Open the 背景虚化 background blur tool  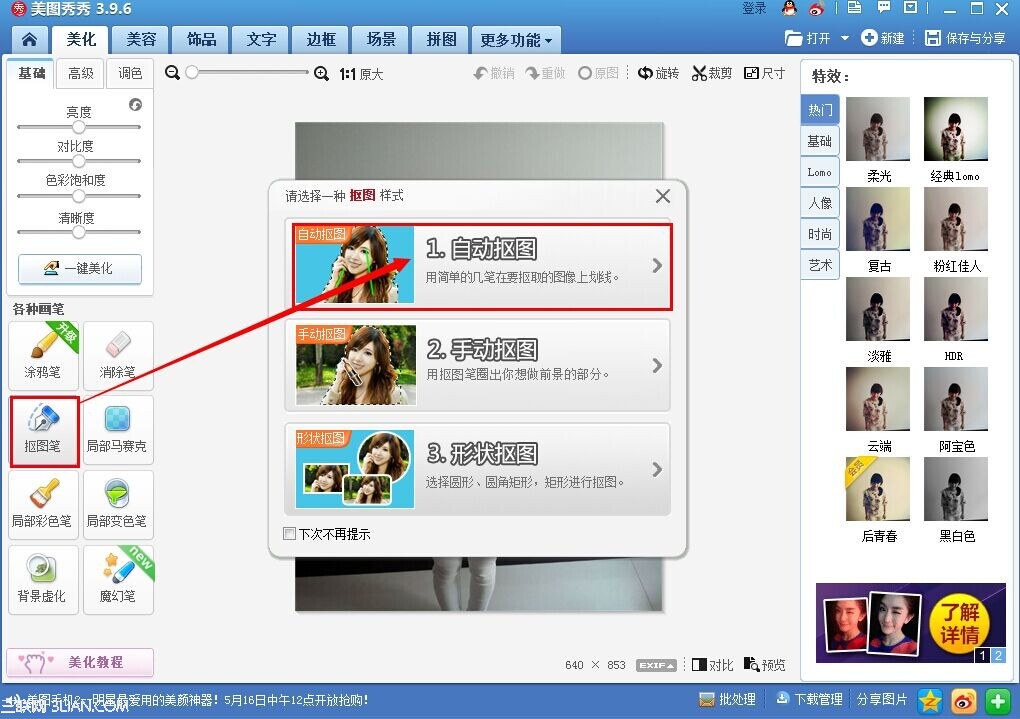[43, 580]
